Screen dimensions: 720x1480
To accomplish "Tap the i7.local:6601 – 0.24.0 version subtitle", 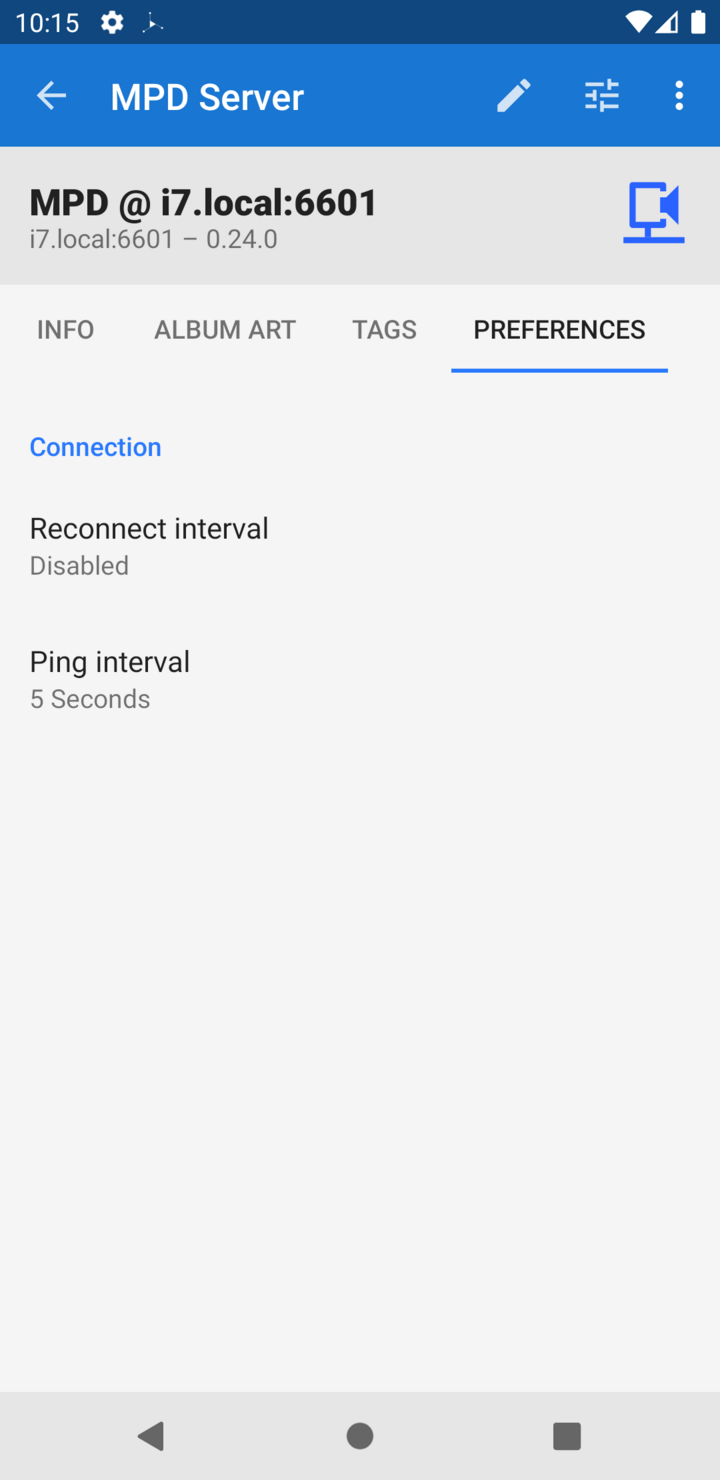I will point(154,240).
